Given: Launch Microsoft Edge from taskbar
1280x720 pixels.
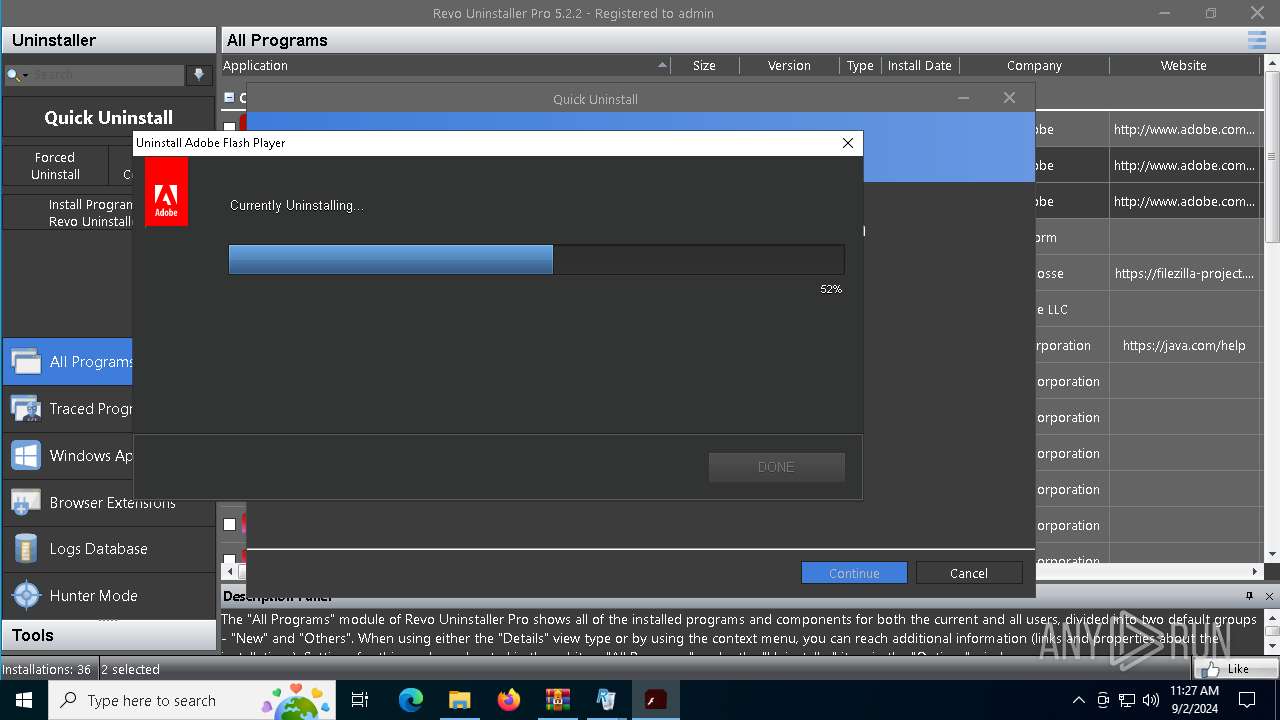Looking at the screenshot, I should pyautogui.click(x=411, y=700).
